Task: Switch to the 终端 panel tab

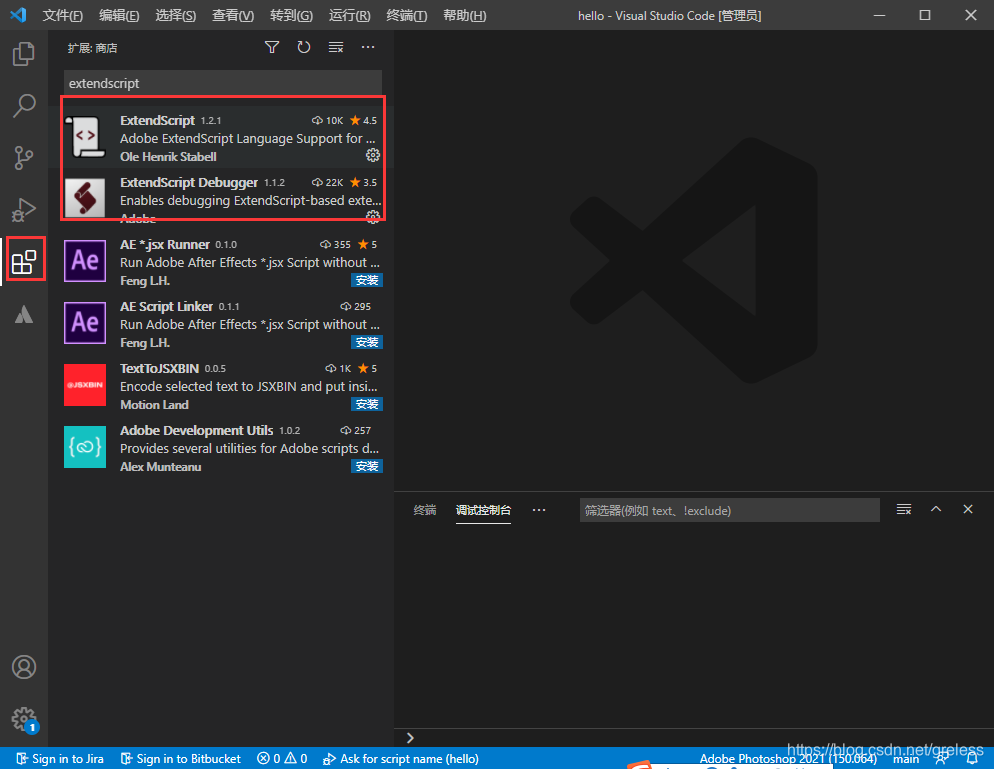Action: (x=425, y=510)
